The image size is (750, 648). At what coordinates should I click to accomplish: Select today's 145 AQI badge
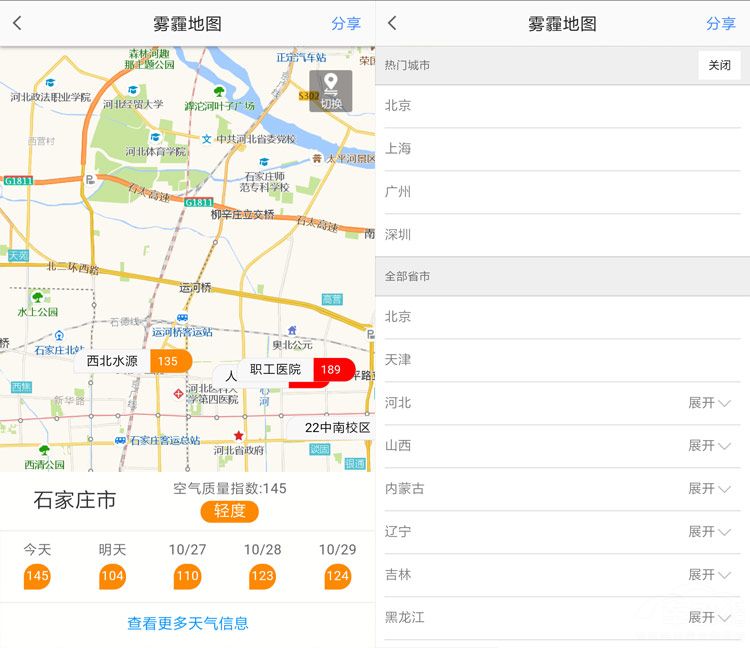coord(37,576)
